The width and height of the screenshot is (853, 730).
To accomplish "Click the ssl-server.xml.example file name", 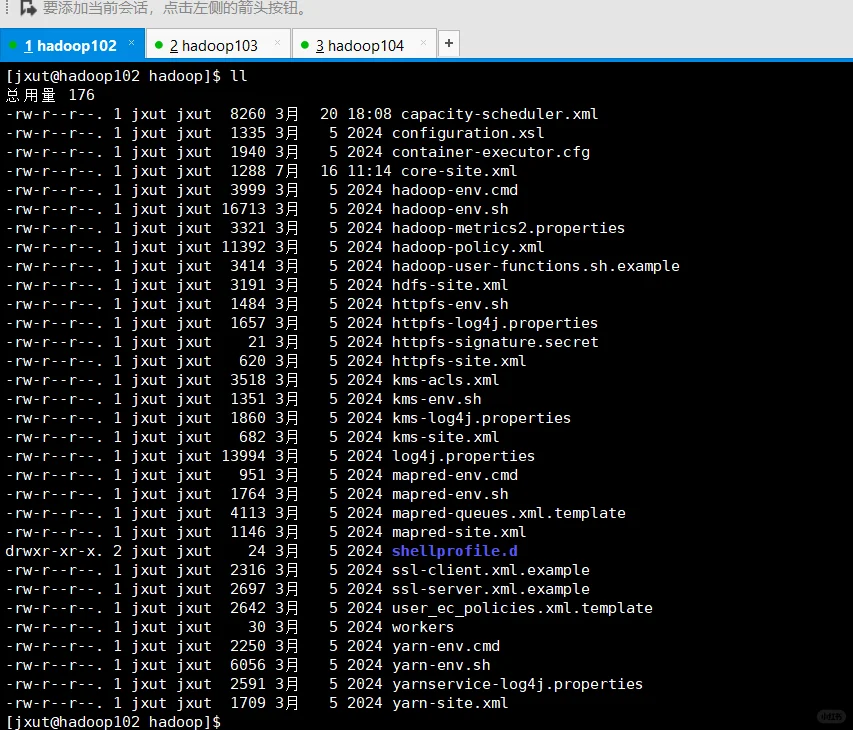I will (x=491, y=589).
